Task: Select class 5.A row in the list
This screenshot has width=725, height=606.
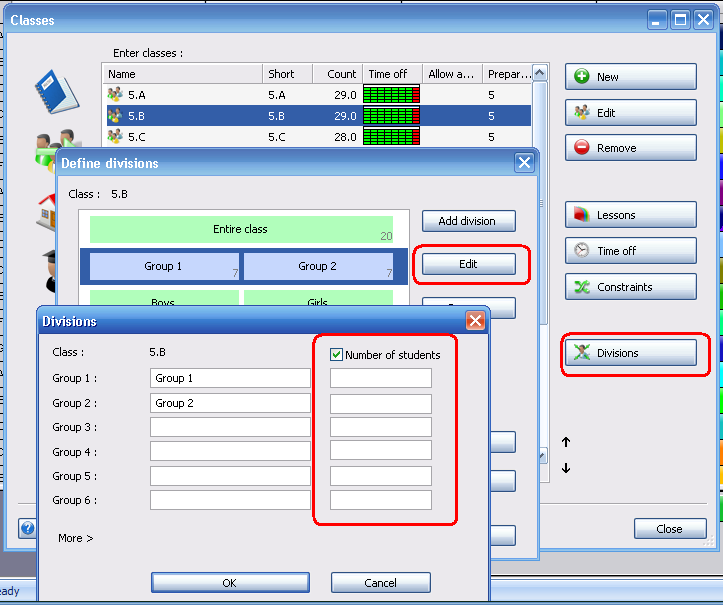Action: point(183,95)
